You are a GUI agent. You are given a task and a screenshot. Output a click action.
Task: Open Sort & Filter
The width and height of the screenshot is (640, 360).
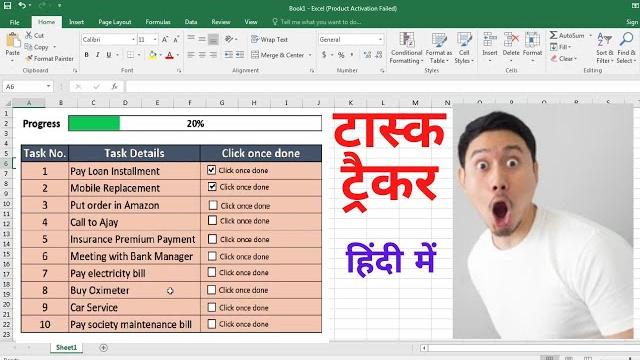coord(604,48)
